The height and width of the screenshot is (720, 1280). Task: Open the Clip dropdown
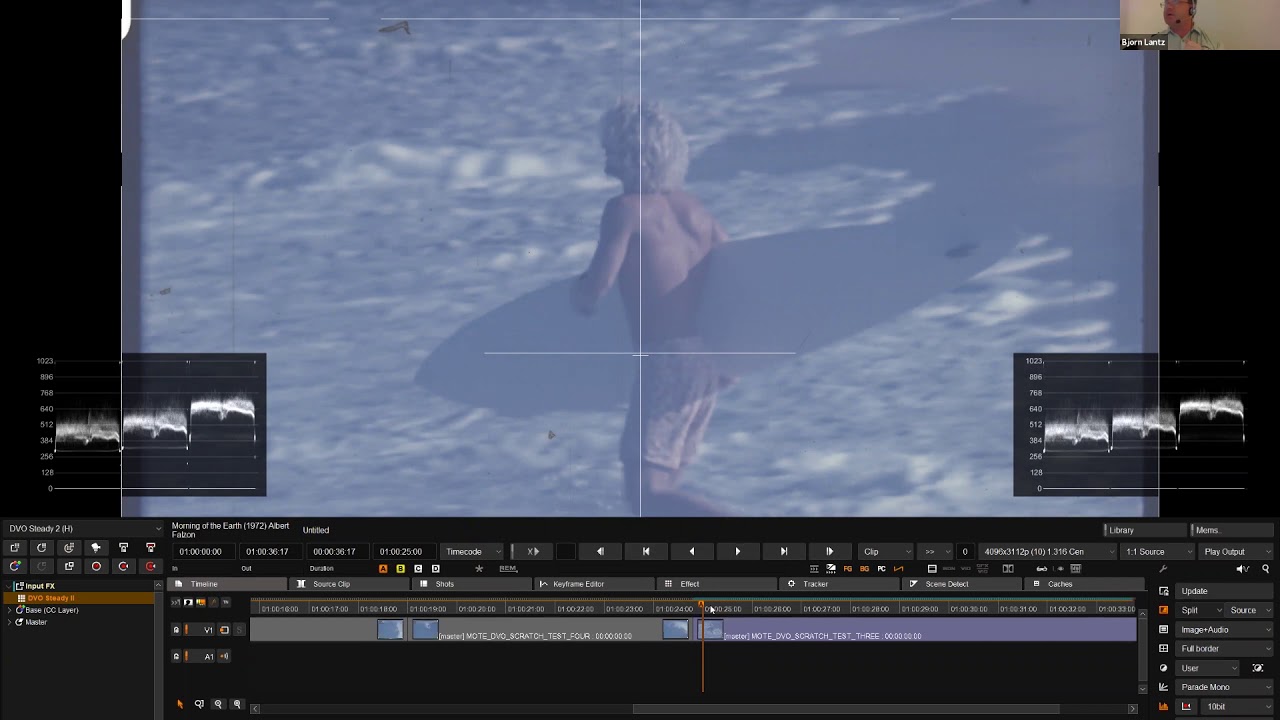coord(887,552)
